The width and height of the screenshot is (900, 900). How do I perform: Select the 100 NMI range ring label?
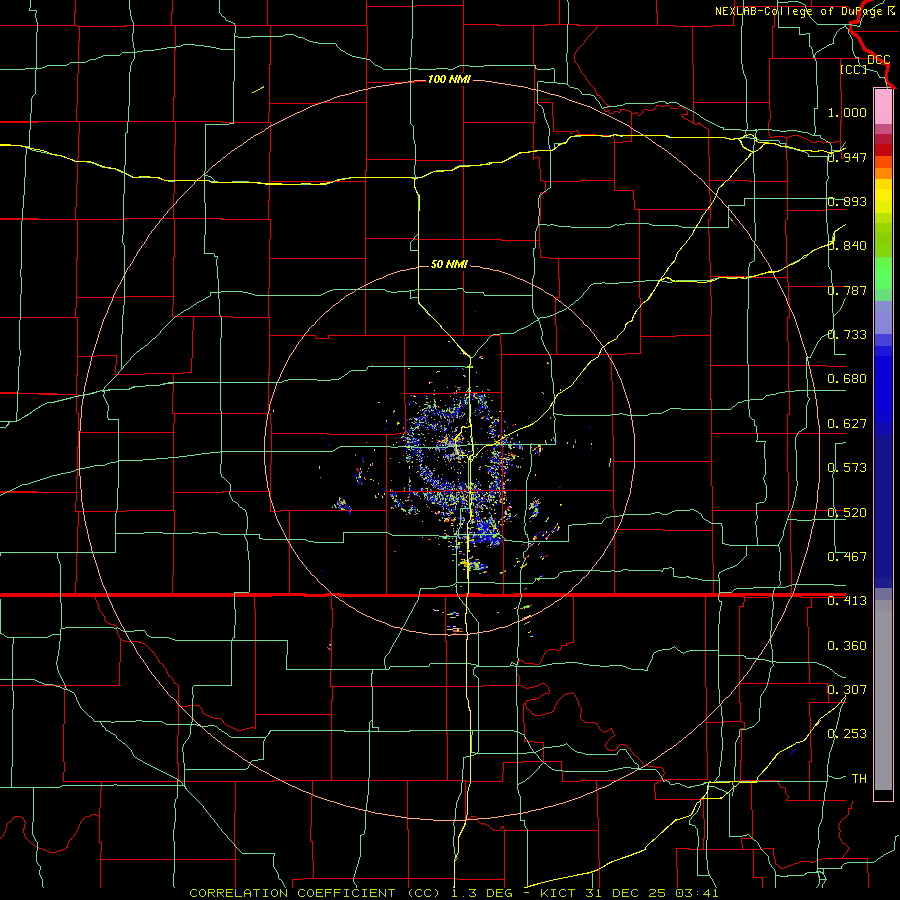click(449, 79)
